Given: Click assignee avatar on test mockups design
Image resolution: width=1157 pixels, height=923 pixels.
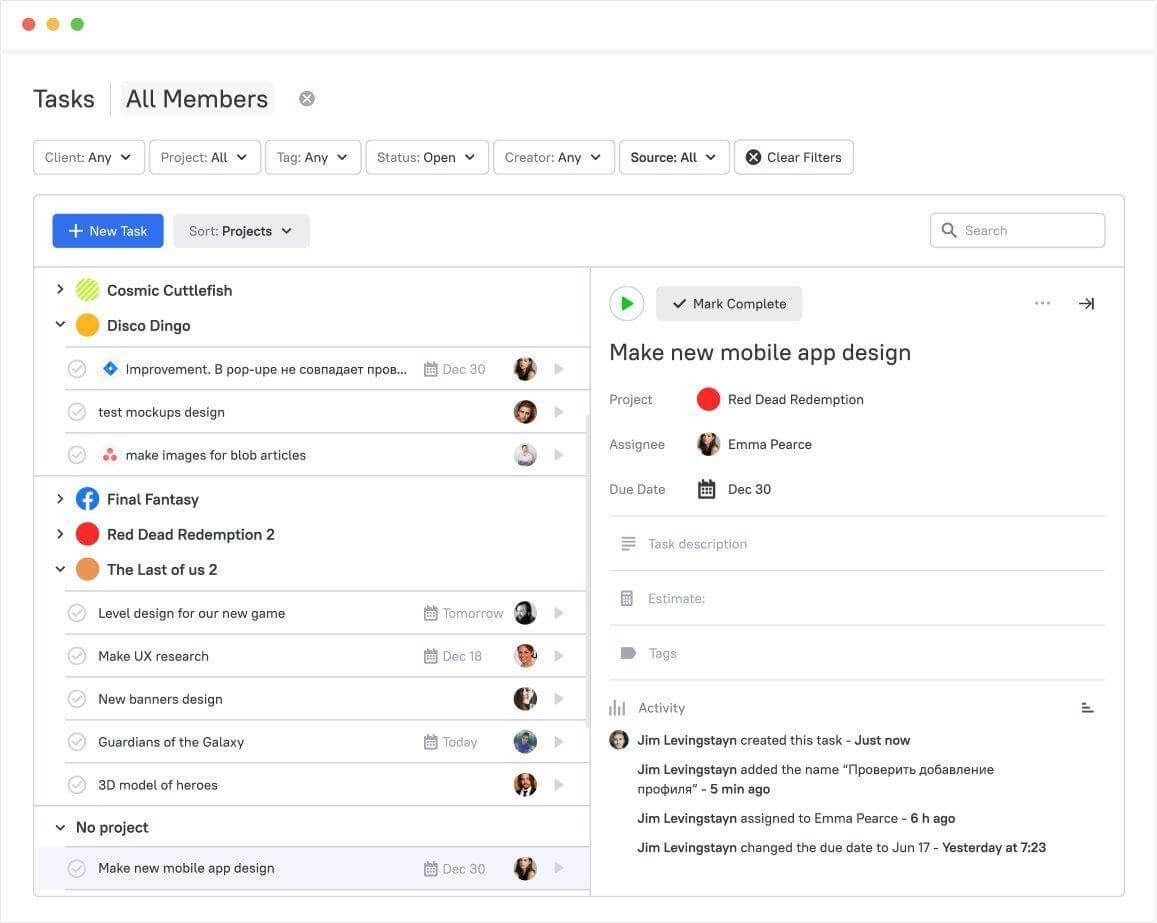Looking at the screenshot, I should tap(525, 412).
